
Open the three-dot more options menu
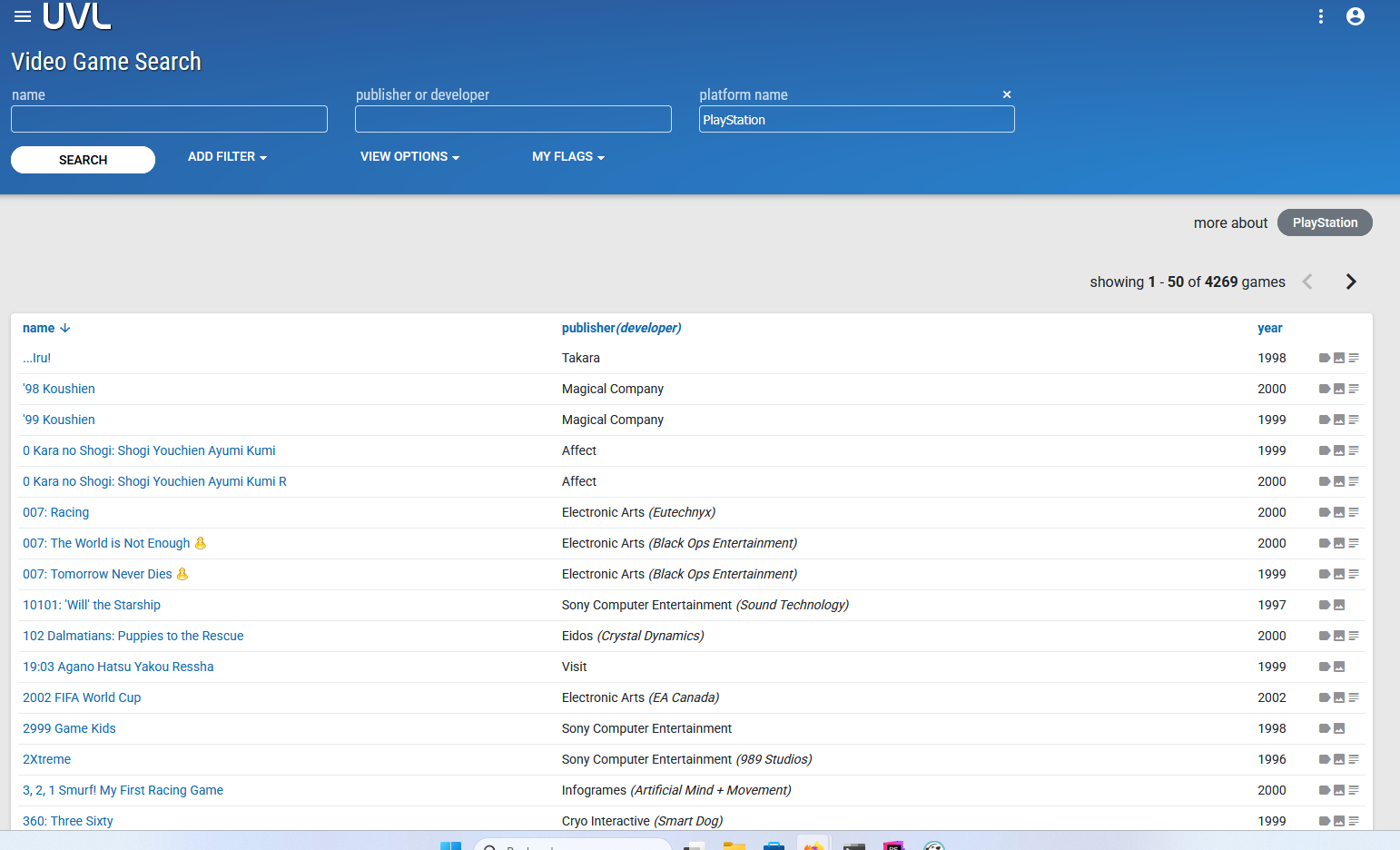tap(1321, 16)
